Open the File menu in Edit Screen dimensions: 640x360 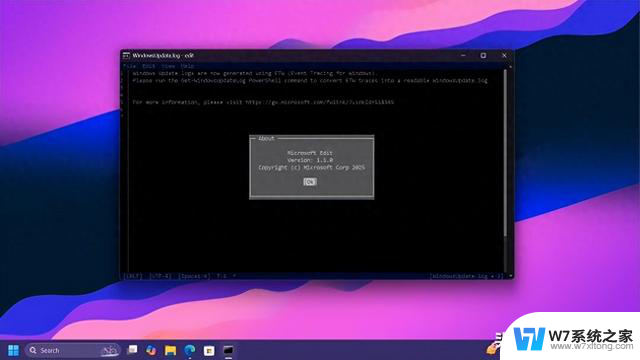click(x=129, y=66)
